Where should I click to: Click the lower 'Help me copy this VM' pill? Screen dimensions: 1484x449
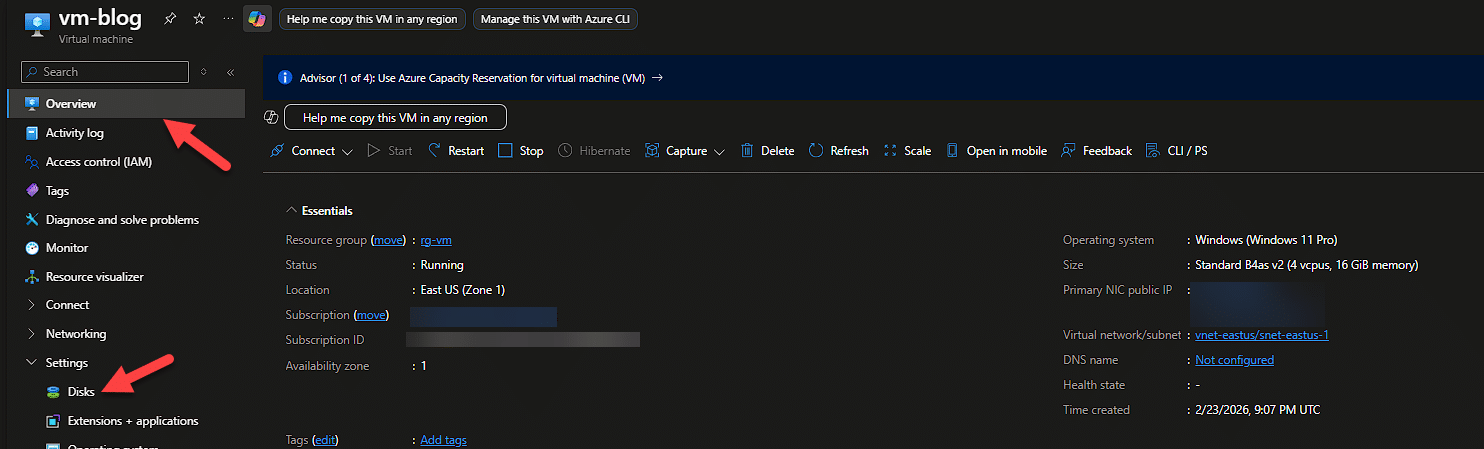[x=395, y=118]
